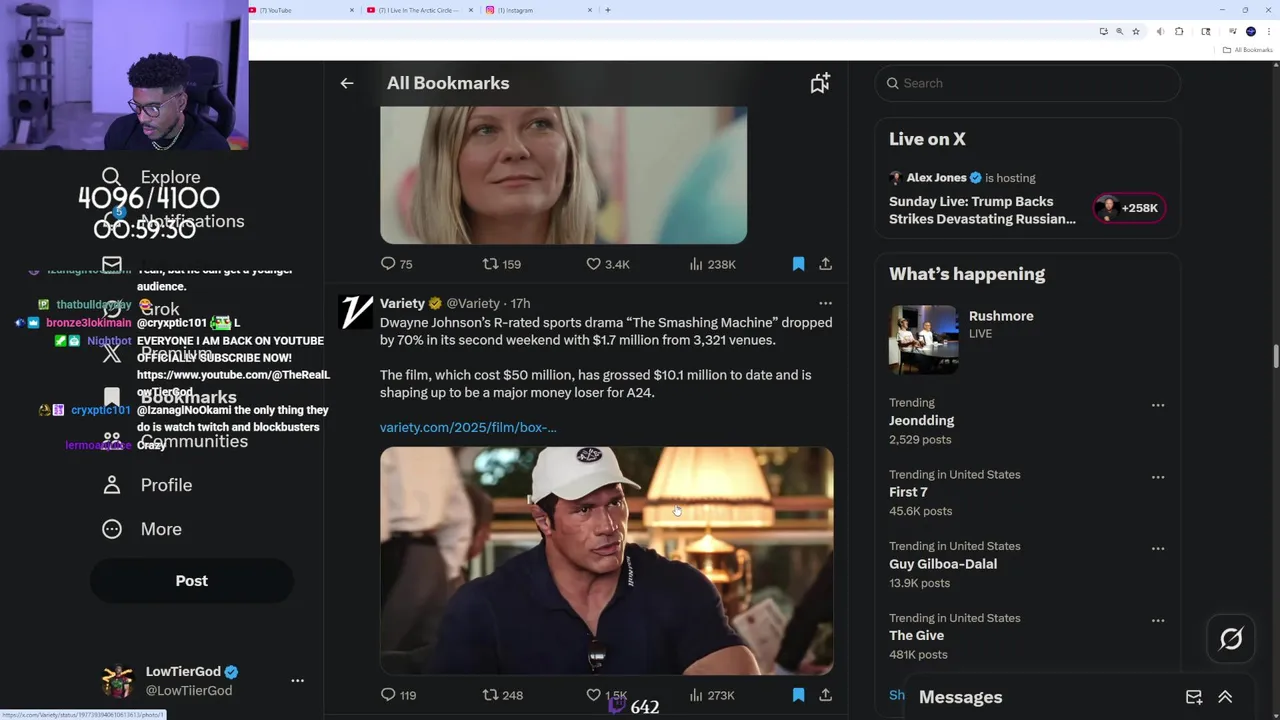The height and width of the screenshot is (720, 1280).
Task: Open the Profile sidebar icon
Action: point(112,485)
